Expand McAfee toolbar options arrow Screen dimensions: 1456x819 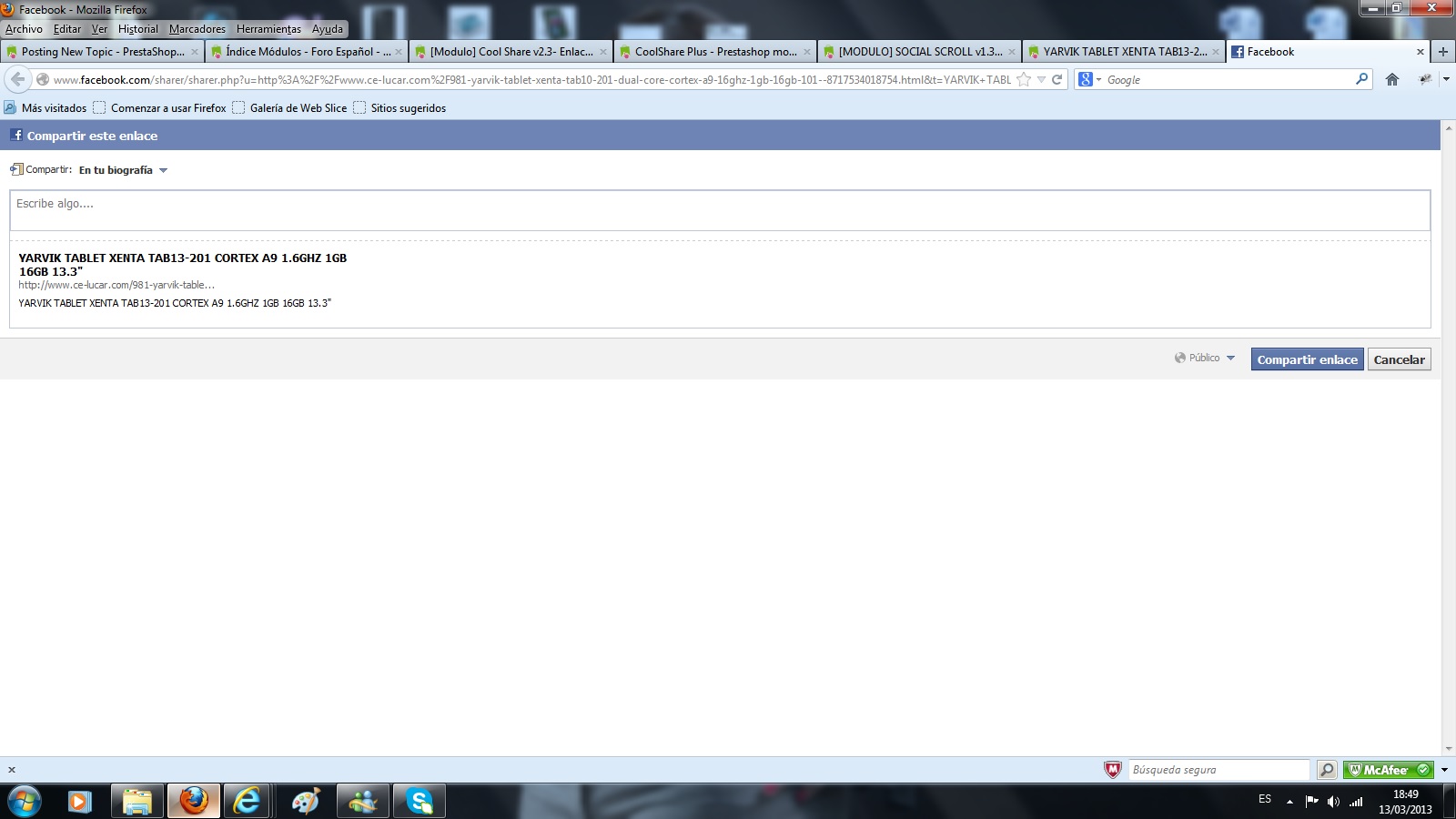click(1444, 770)
